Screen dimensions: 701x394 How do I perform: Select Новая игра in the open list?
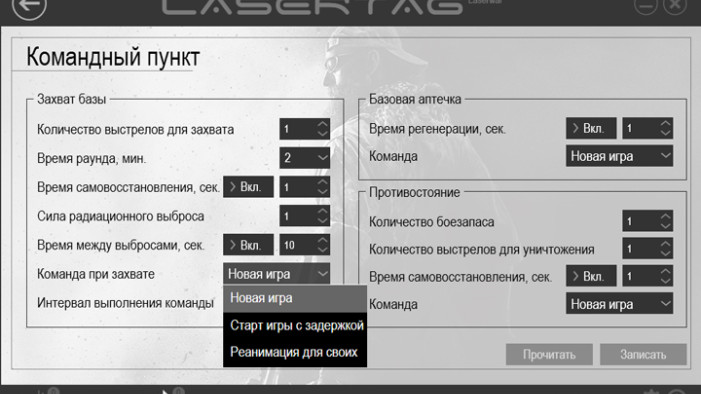click(295, 298)
